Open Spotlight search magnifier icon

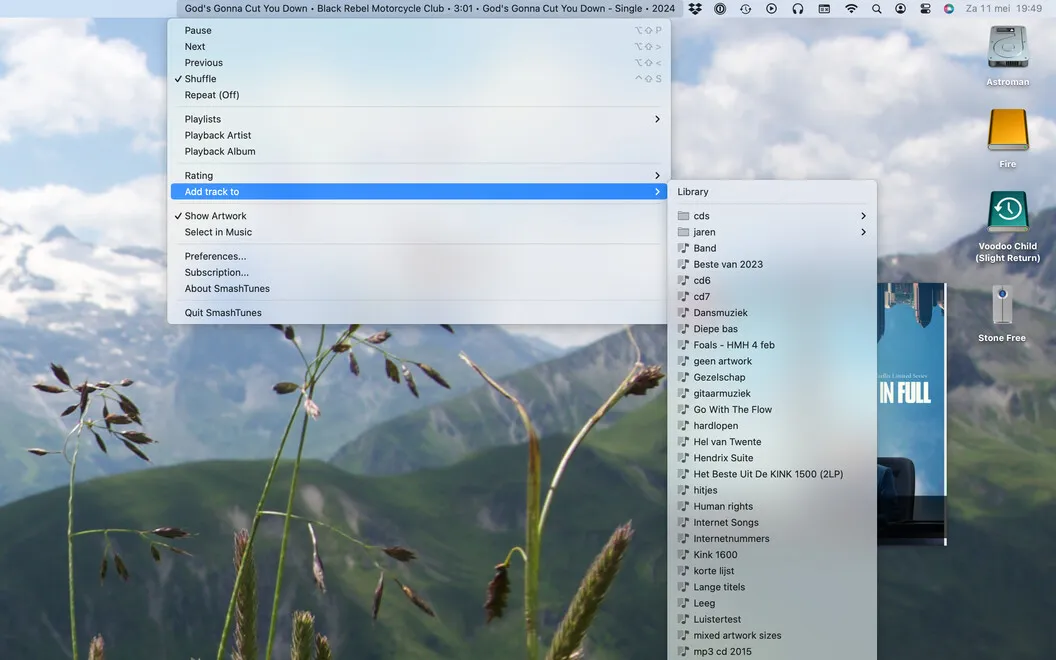point(876,9)
